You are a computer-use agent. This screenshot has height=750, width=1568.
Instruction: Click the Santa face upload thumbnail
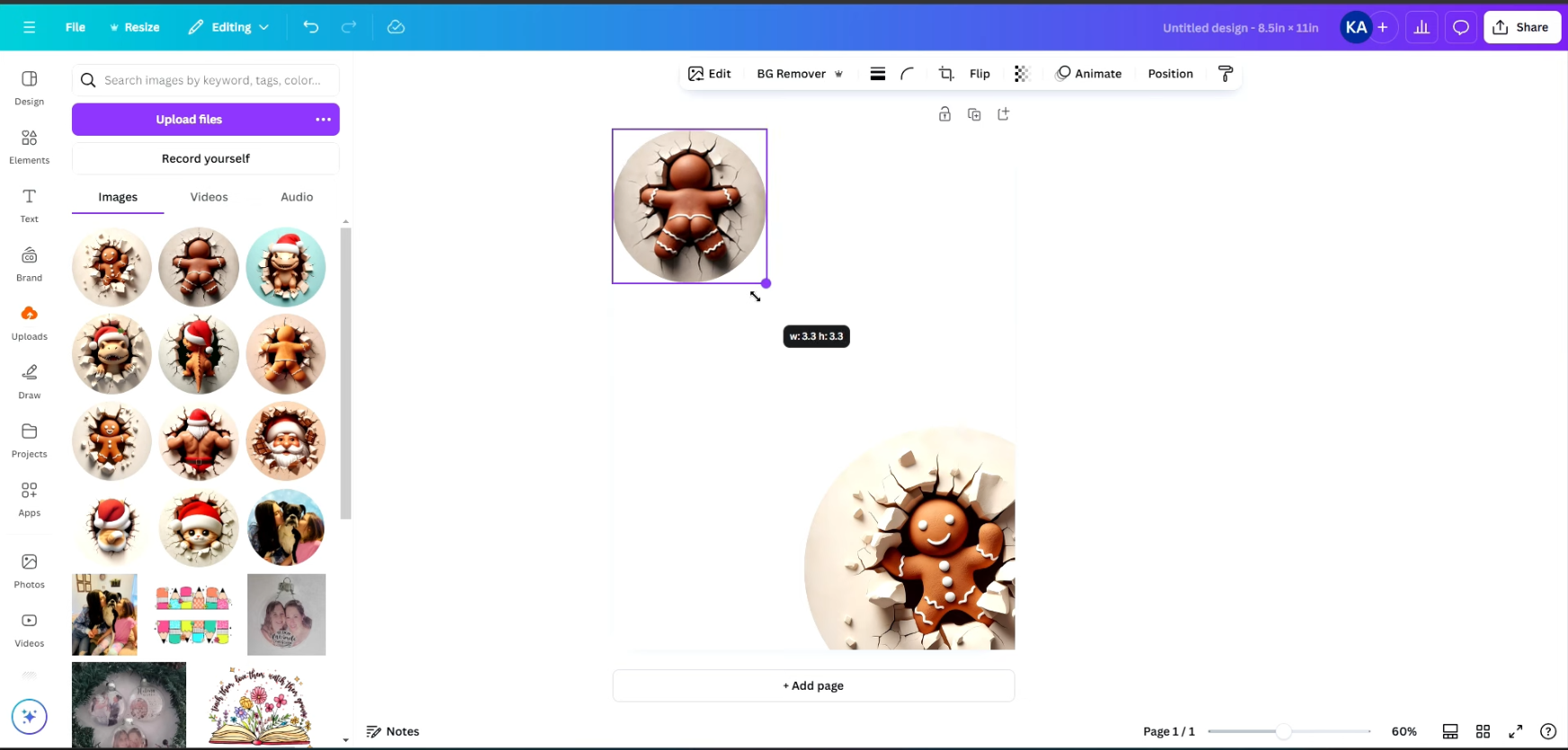[x=286, y=441]
